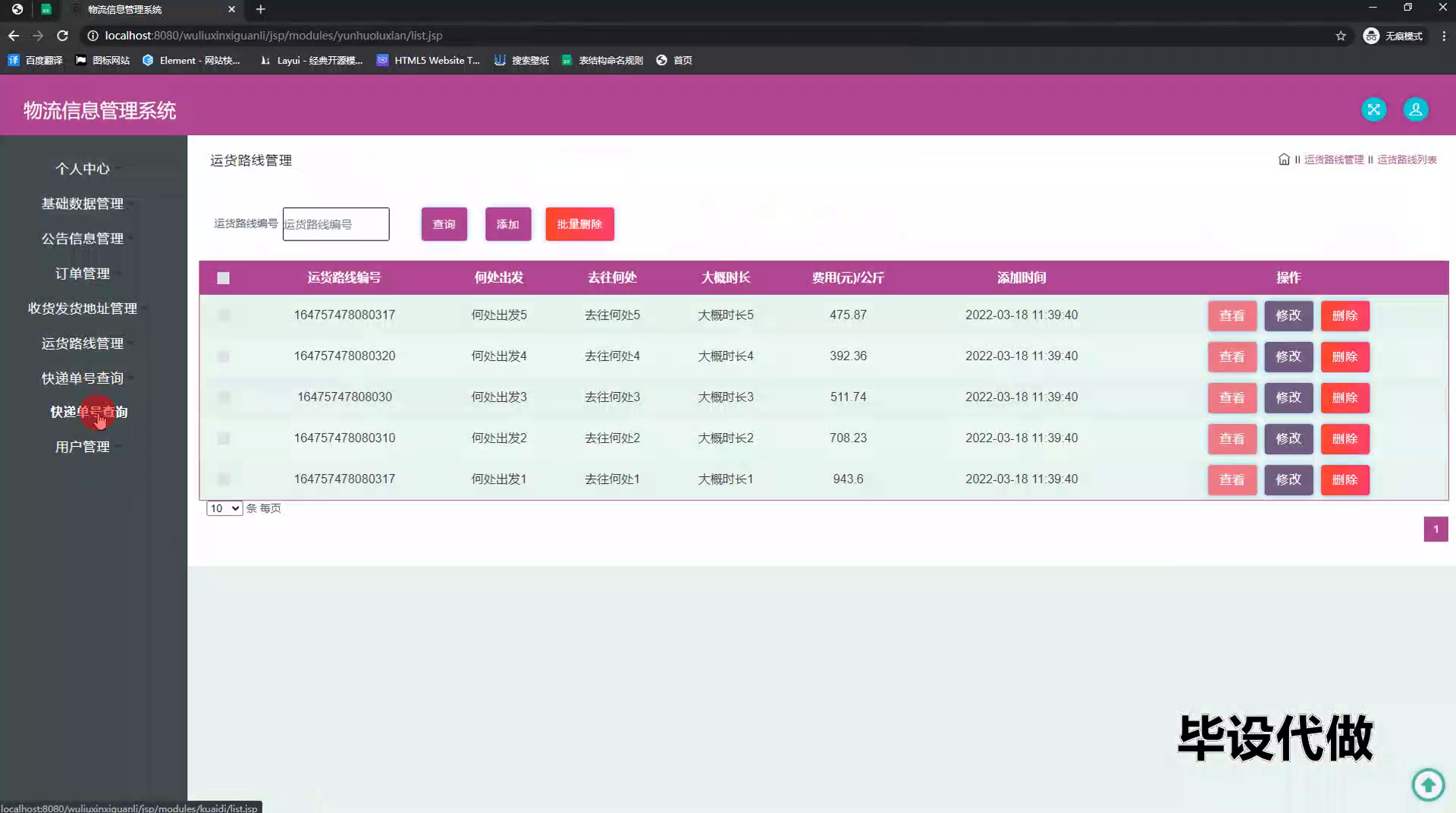Click the 添加 add button

click(508, 224)
